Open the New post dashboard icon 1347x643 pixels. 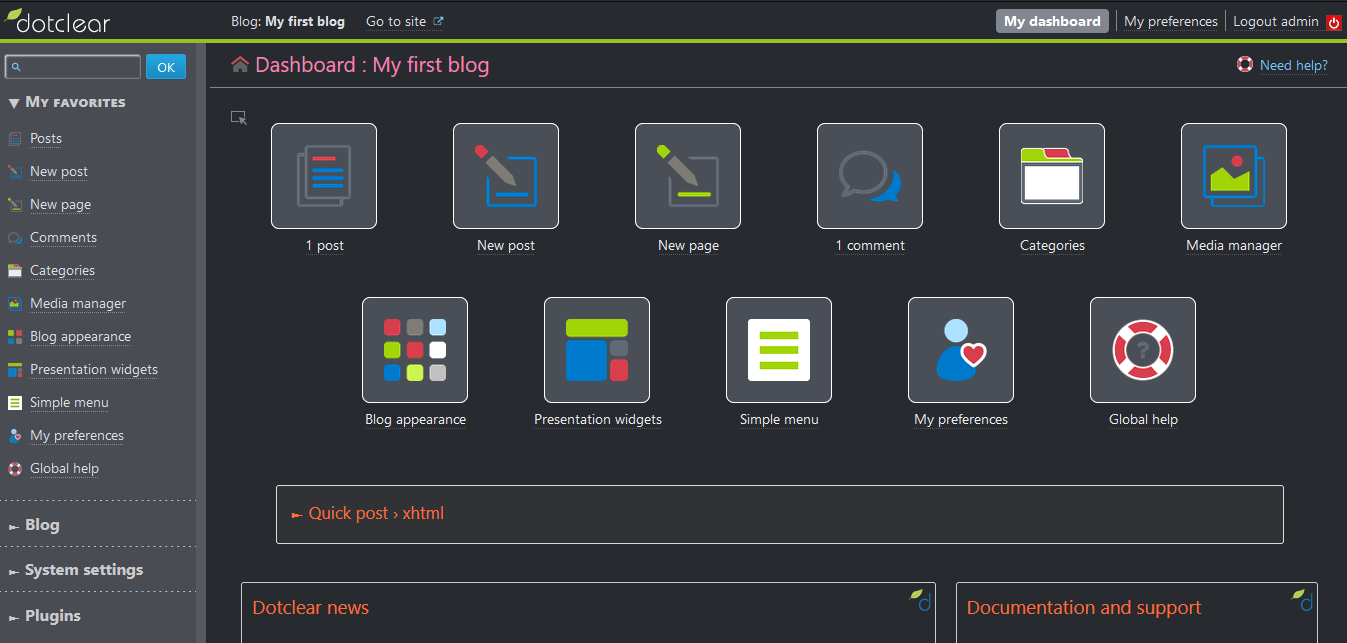[x=506, y=176]
